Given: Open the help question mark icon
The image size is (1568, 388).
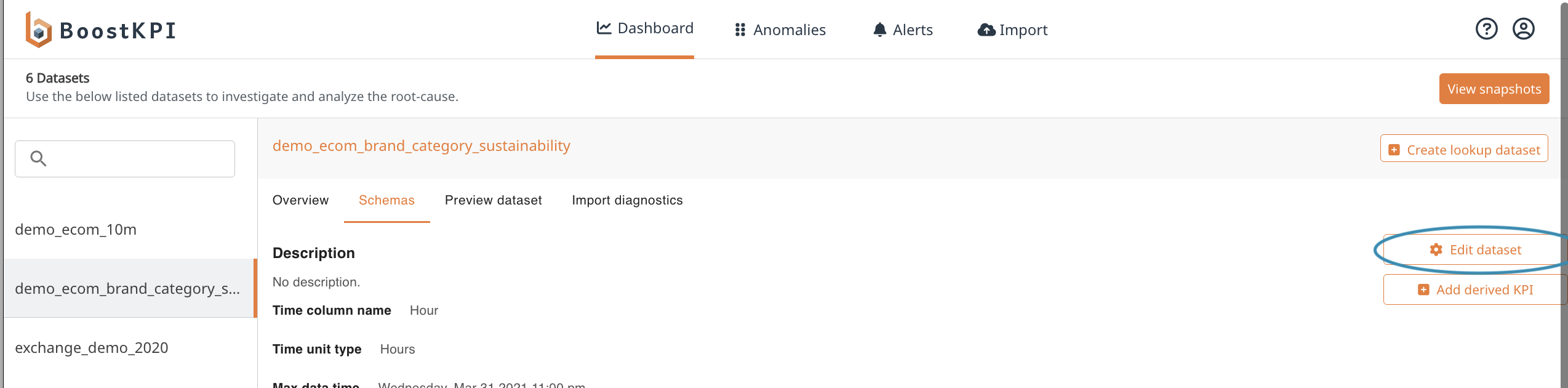Looking at the screenshot, I should pyautogui.click(x=1486, y=29).
